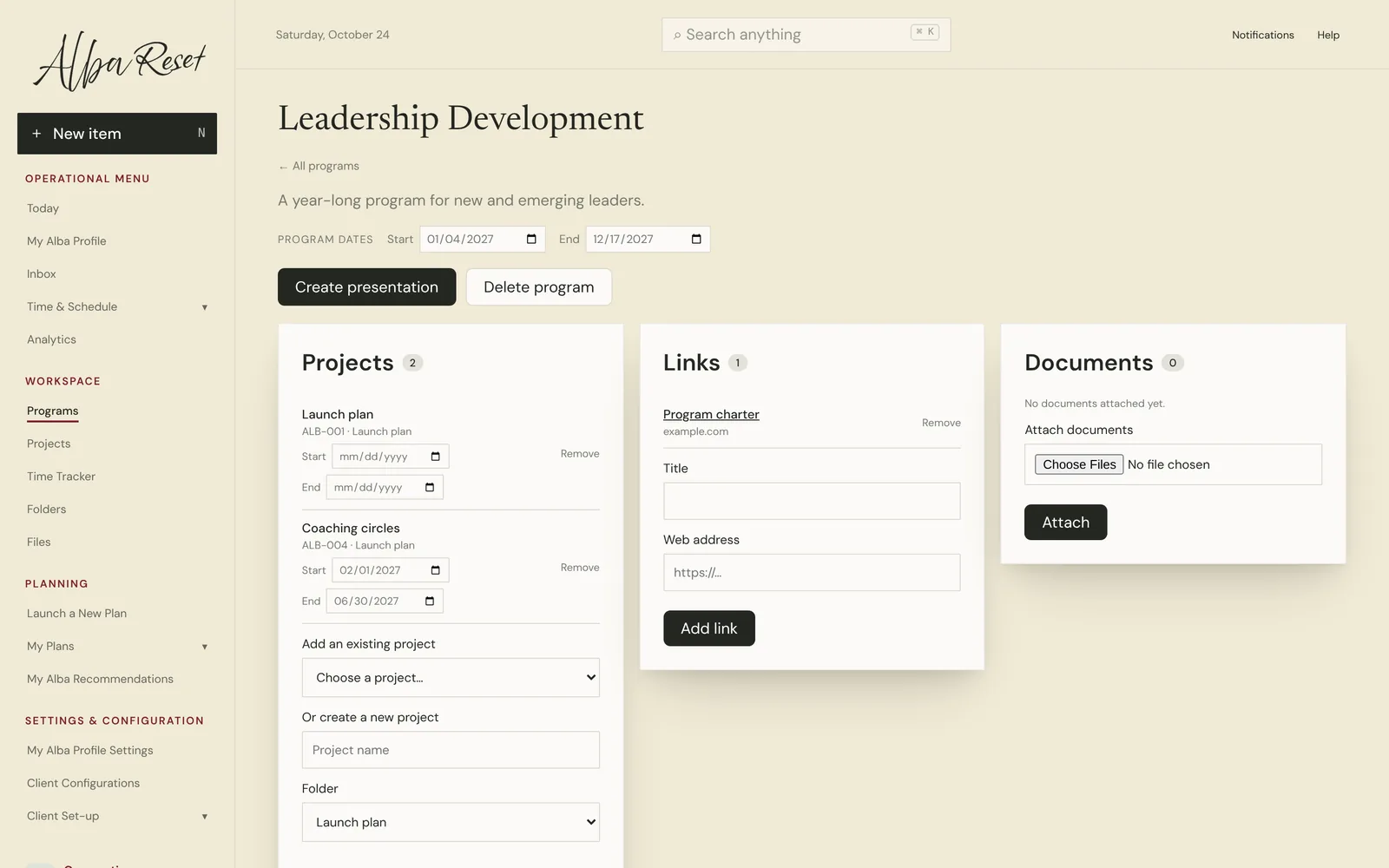Click the Alba Reset logo
The image size is (1389, 868).
[x=119, y=61]
